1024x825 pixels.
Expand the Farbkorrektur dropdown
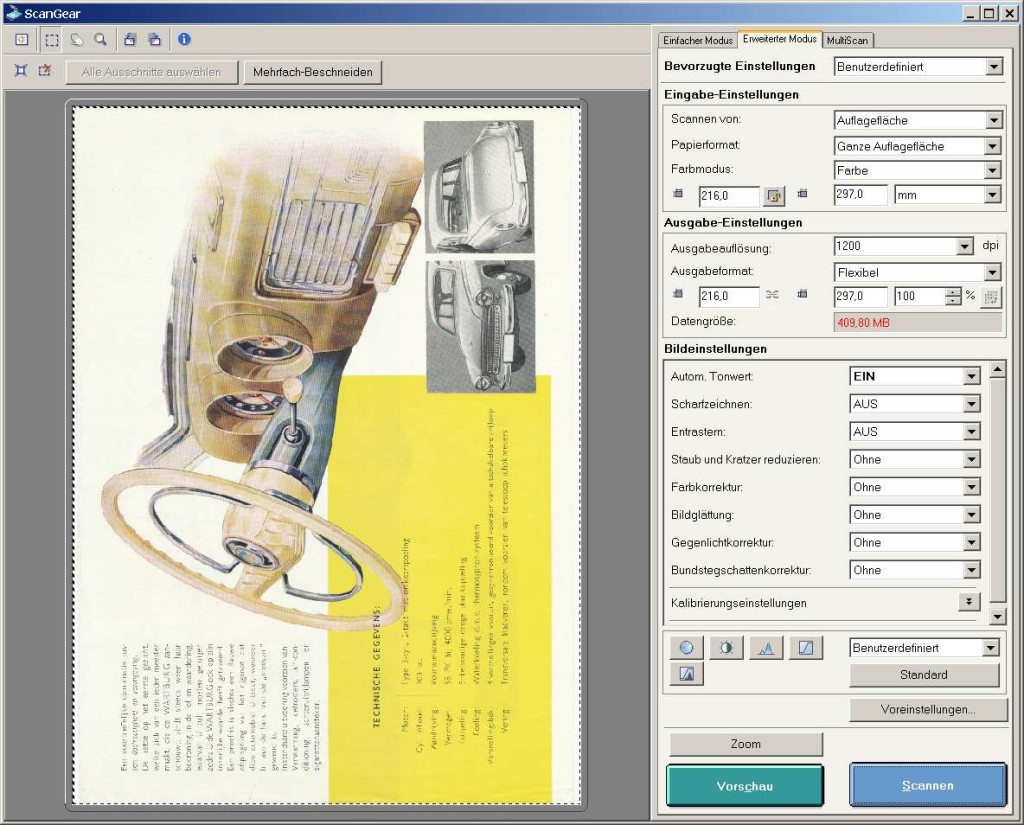coord(915,487)
